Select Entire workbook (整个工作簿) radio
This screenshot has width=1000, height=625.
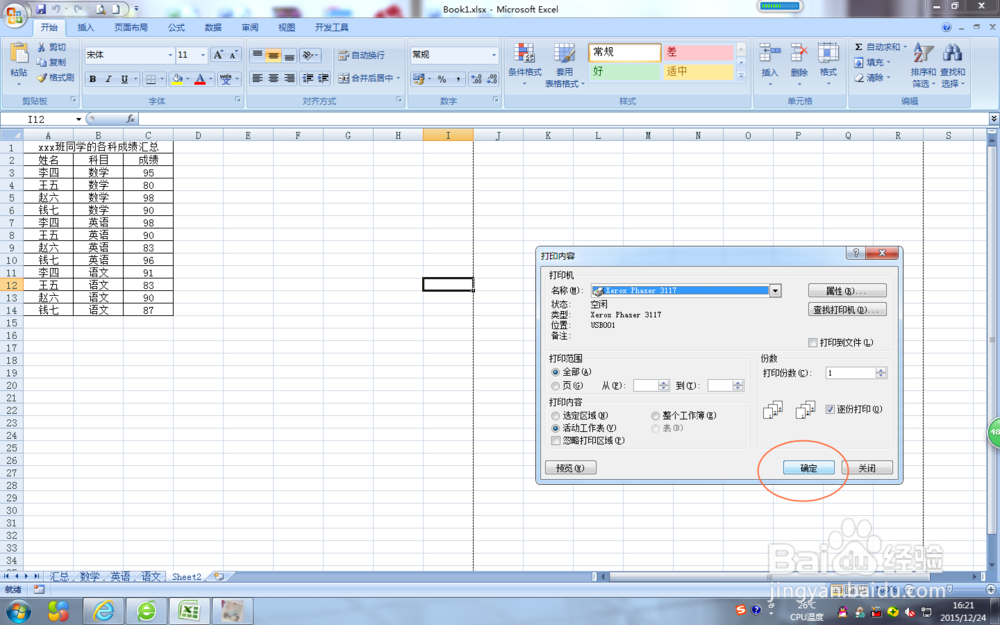655,416
